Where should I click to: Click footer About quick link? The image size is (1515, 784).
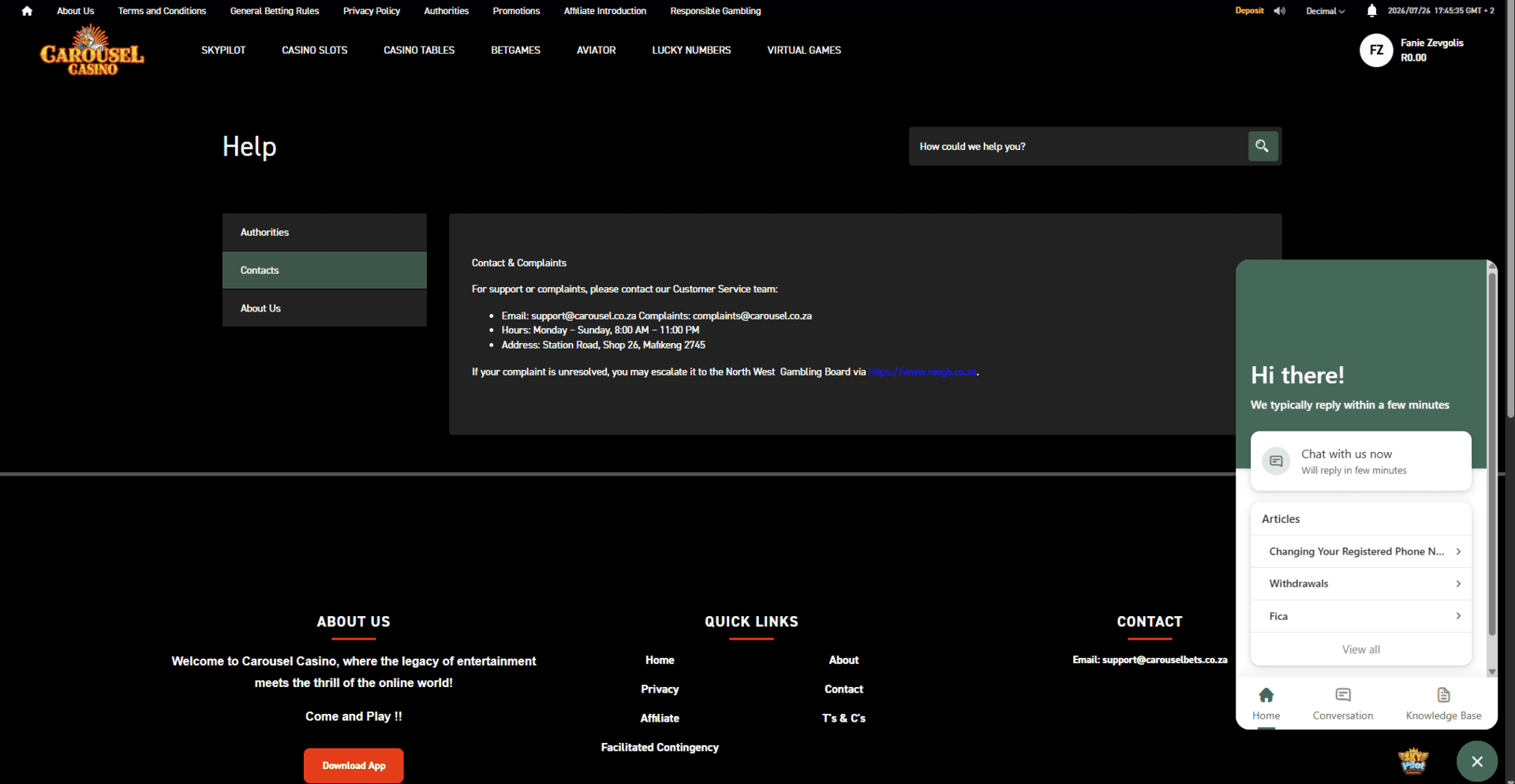coord(844,660)
